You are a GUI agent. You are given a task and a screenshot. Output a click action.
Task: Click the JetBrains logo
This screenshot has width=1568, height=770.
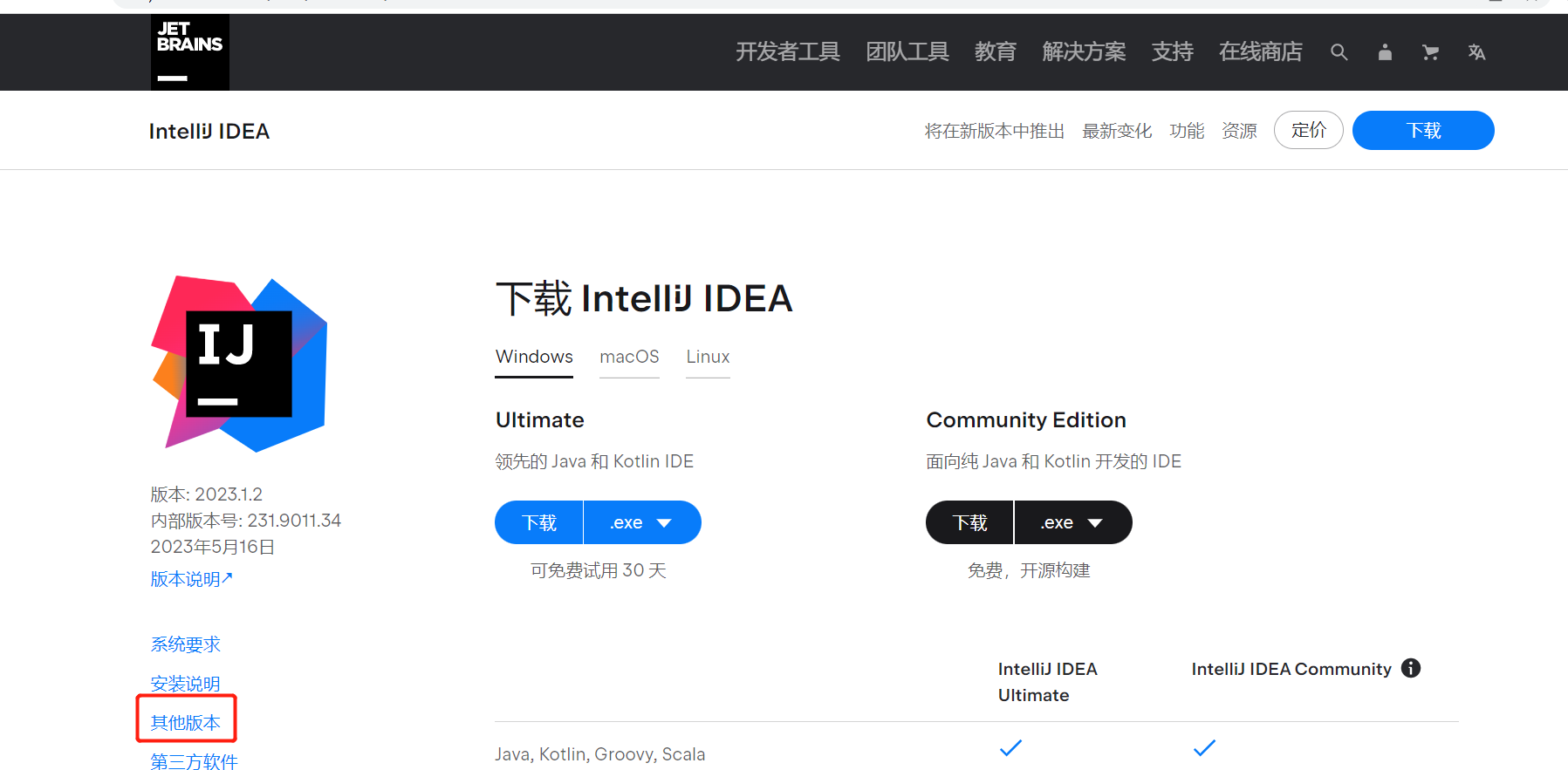tap(190, 52)
